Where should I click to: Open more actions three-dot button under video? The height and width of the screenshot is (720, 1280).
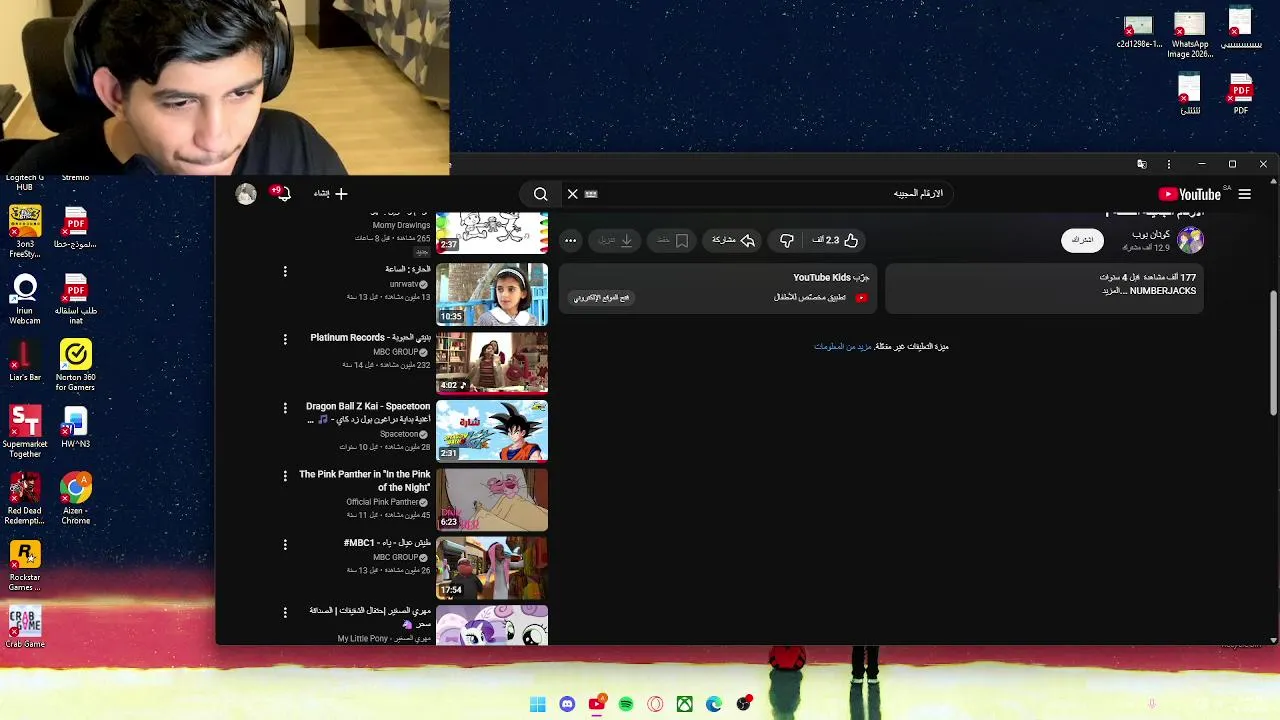click(x=570, y=240)
